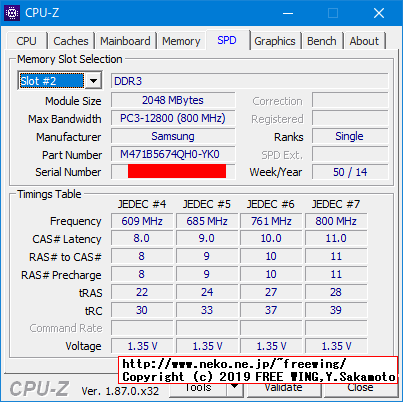This screenshot has height=402, width=403.
Task: Click the CAS# Latency 9.0 cell
Action: coord(207,239)
